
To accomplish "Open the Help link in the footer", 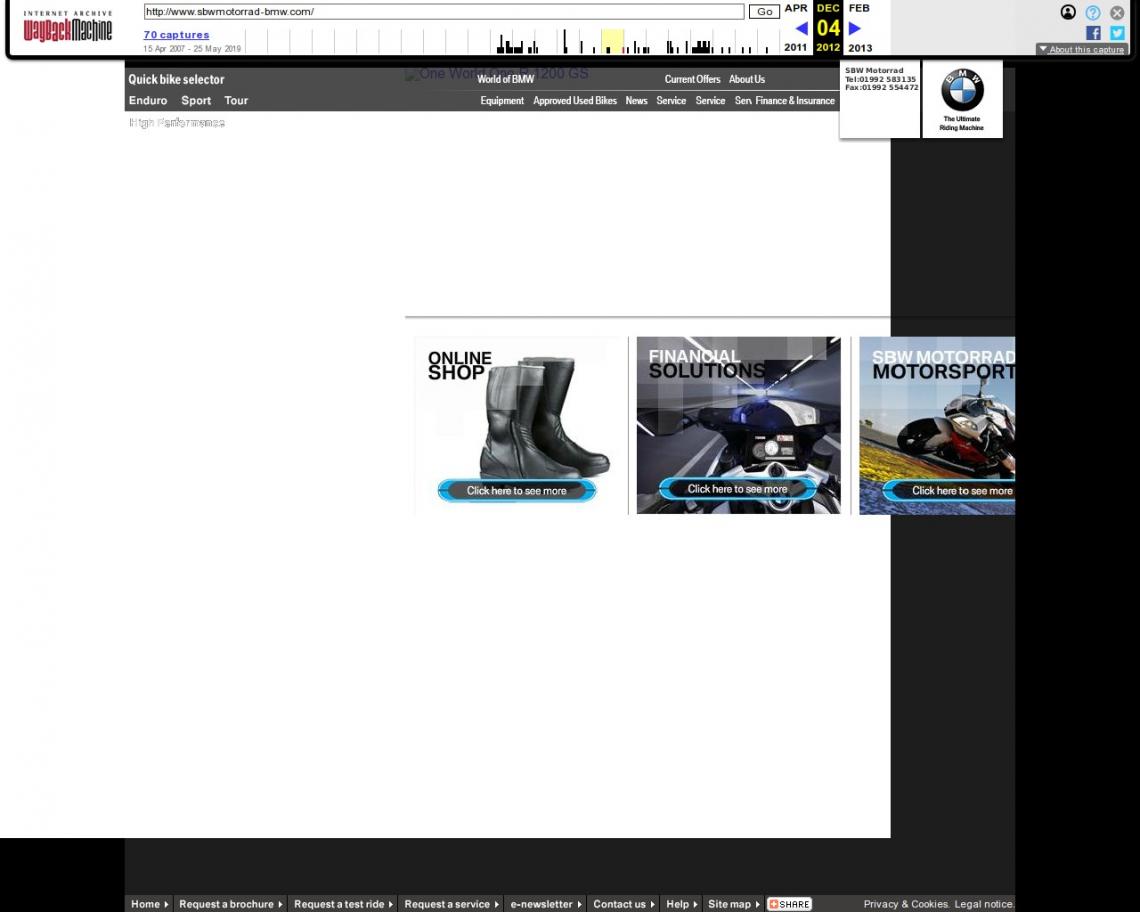I will [682, 904].
